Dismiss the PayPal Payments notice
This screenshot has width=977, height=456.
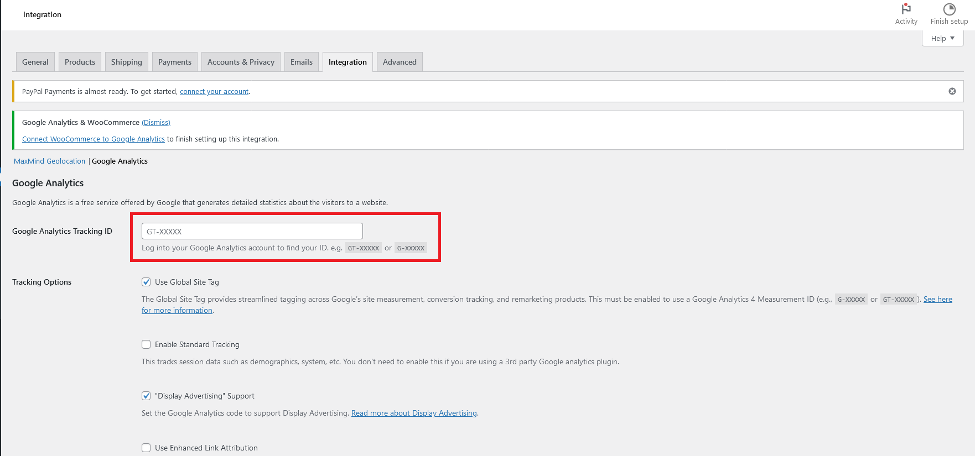(952, 91)
